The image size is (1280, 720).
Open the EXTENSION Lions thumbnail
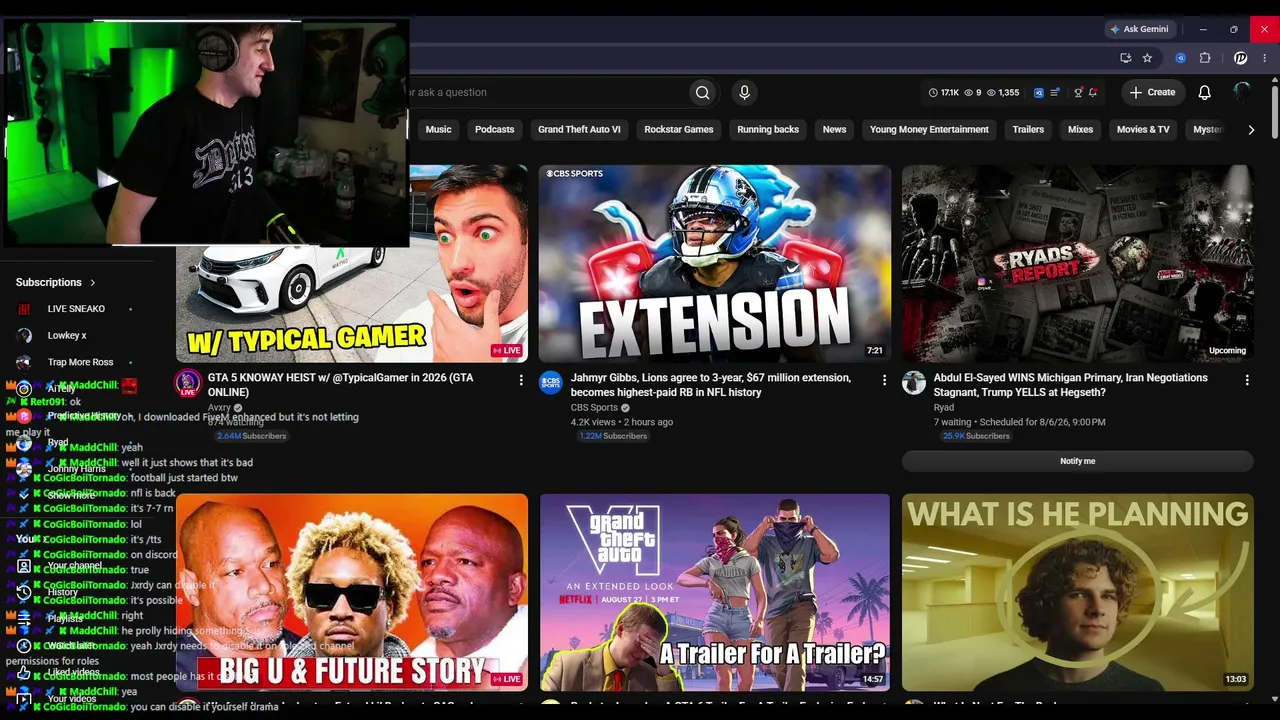click(715, 264)
